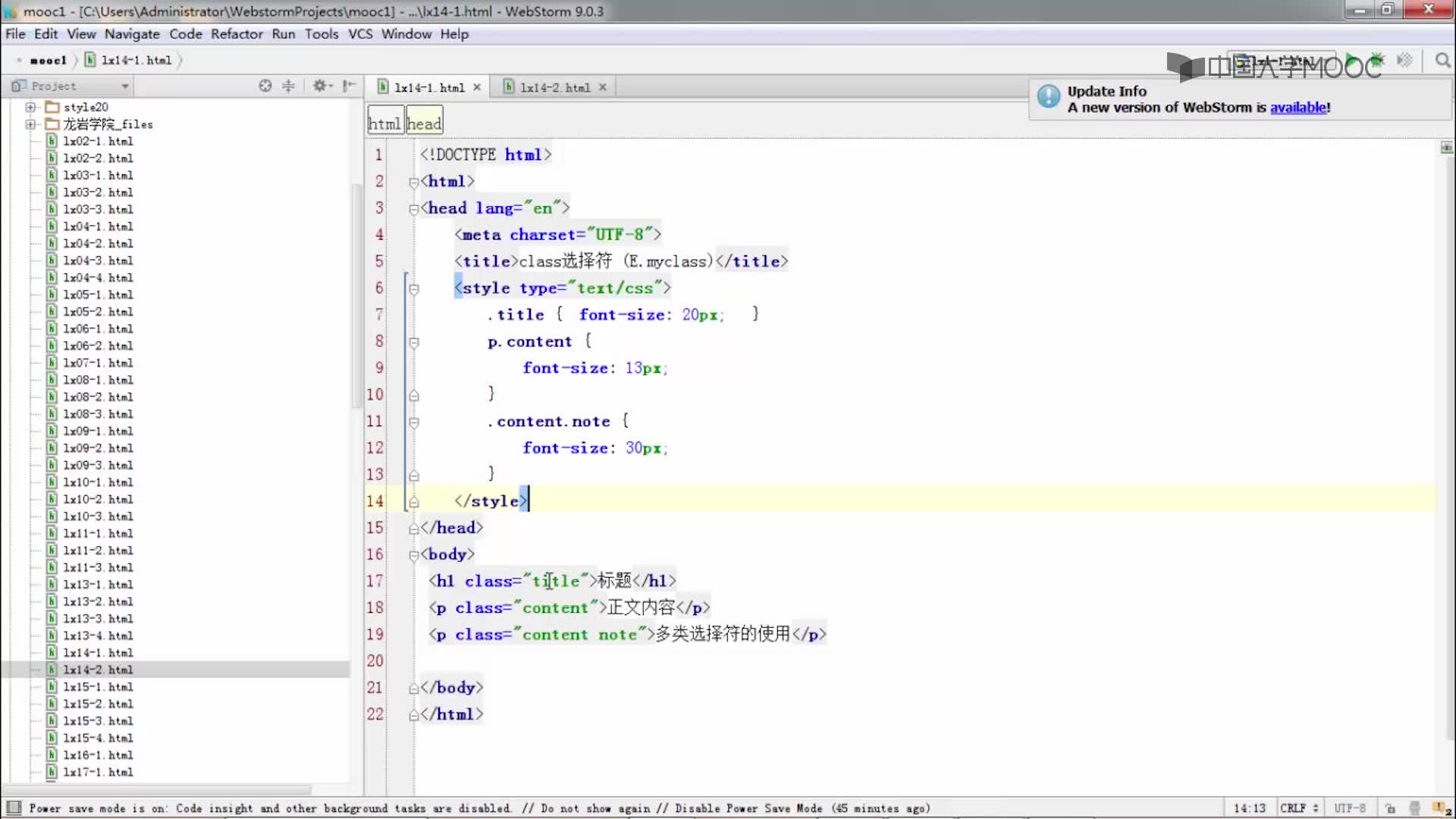Click the mooc1 breadcrumb in navigation bar
This screenshot has height=819, width=1456.
pyautogui.click(x=49, y=60)
